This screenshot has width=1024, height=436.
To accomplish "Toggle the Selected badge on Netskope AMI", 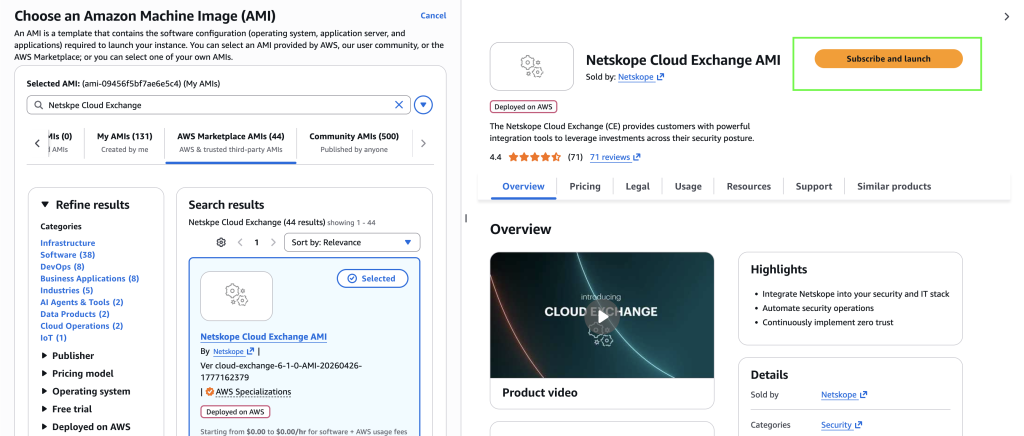I will point(372,279).
